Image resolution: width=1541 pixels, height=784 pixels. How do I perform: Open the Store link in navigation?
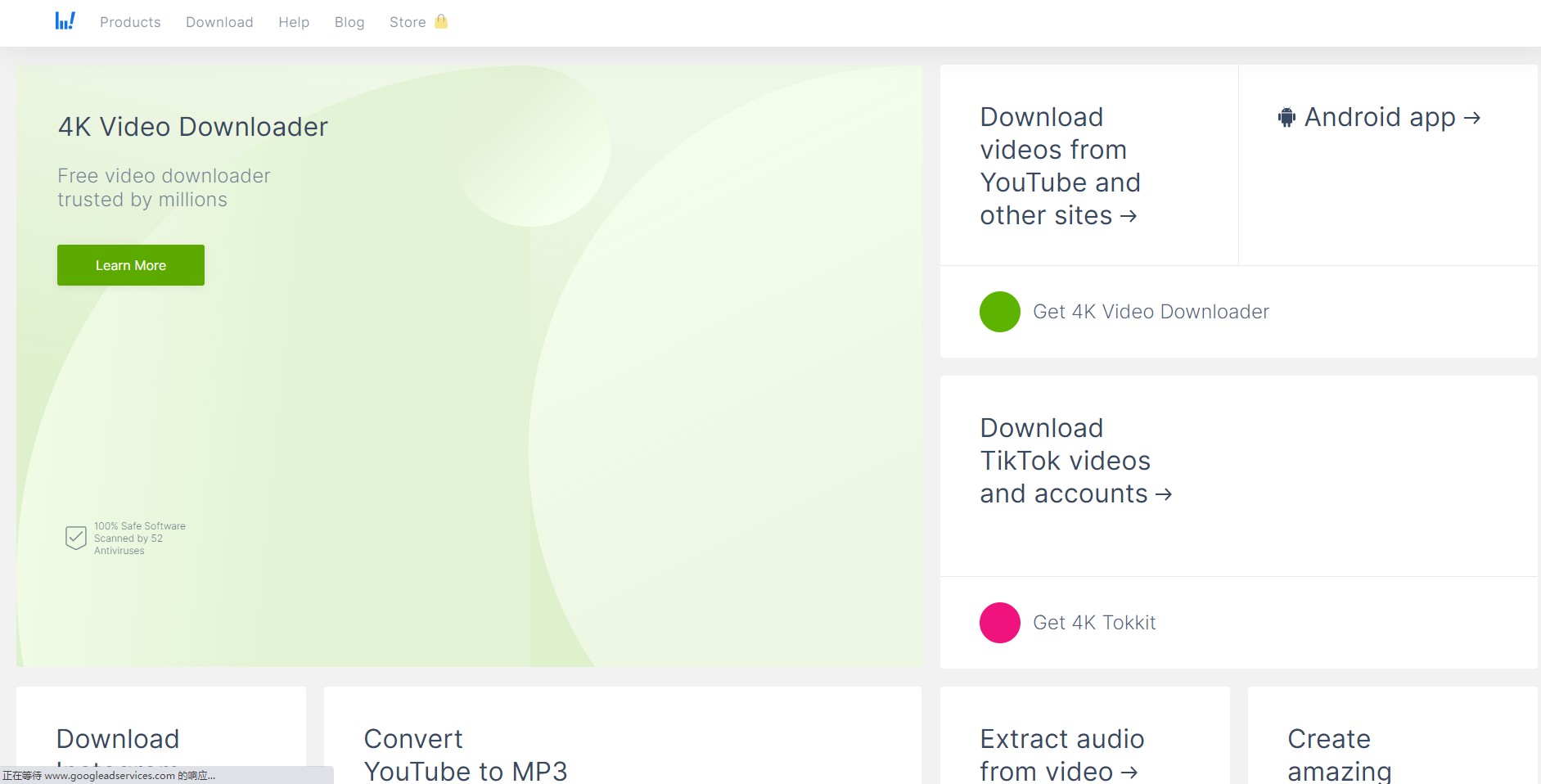point(408,22)
